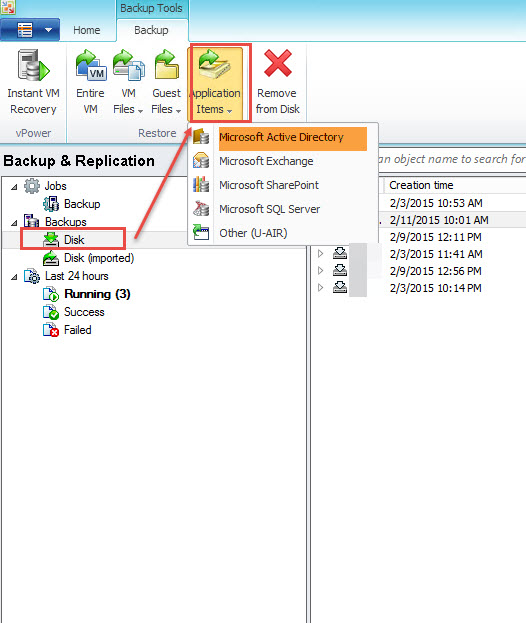Click the Backups node icon

32,222
